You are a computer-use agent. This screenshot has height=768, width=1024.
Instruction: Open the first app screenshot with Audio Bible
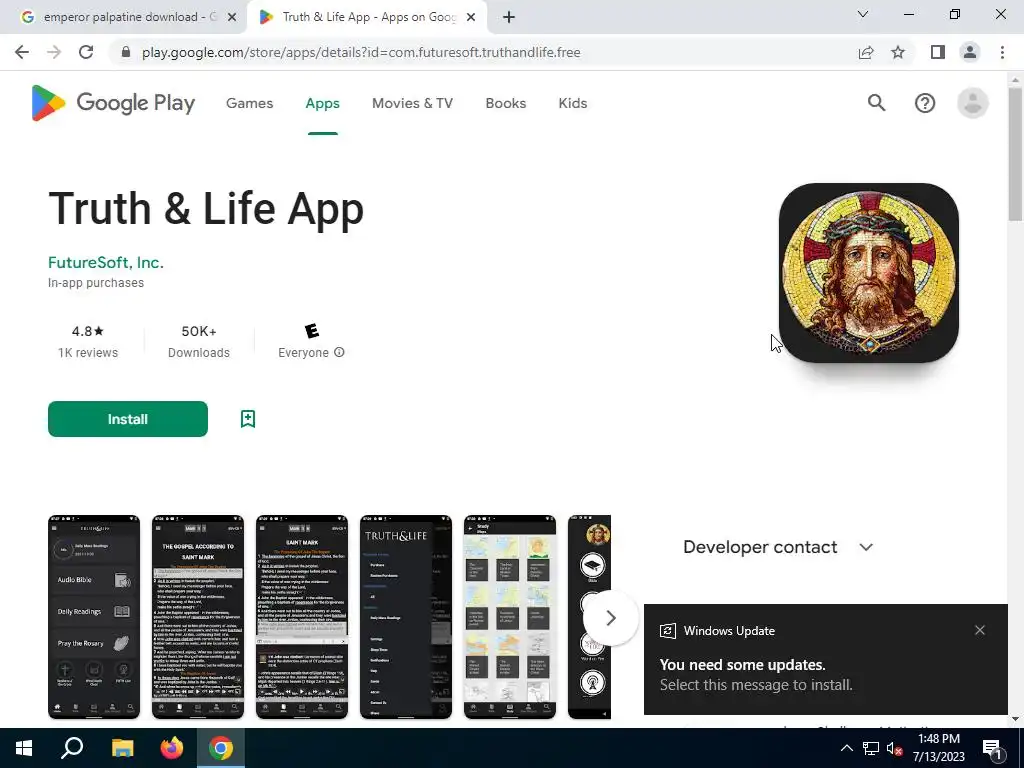click(94, 617)
